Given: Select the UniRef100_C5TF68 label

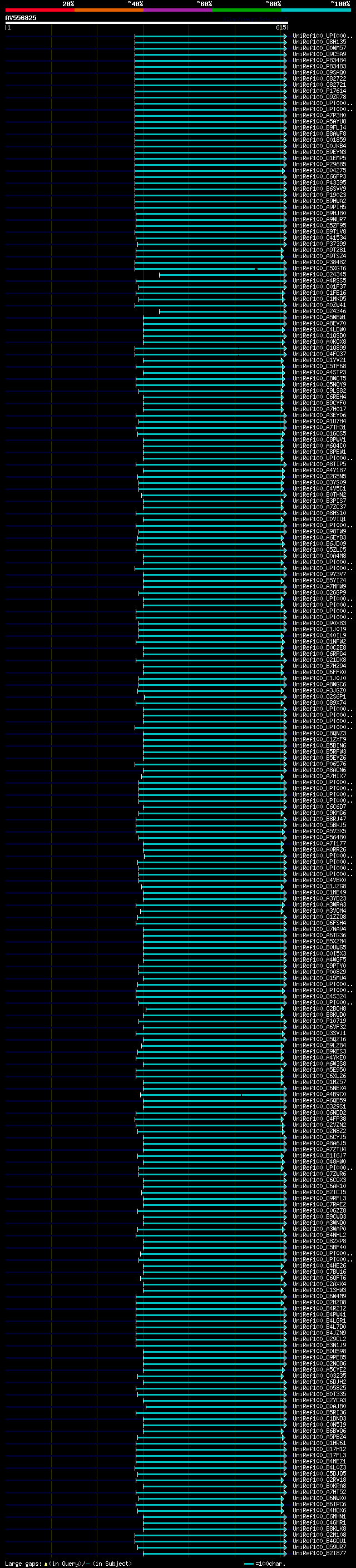Looking at the screenshot, I should point(319,366).
